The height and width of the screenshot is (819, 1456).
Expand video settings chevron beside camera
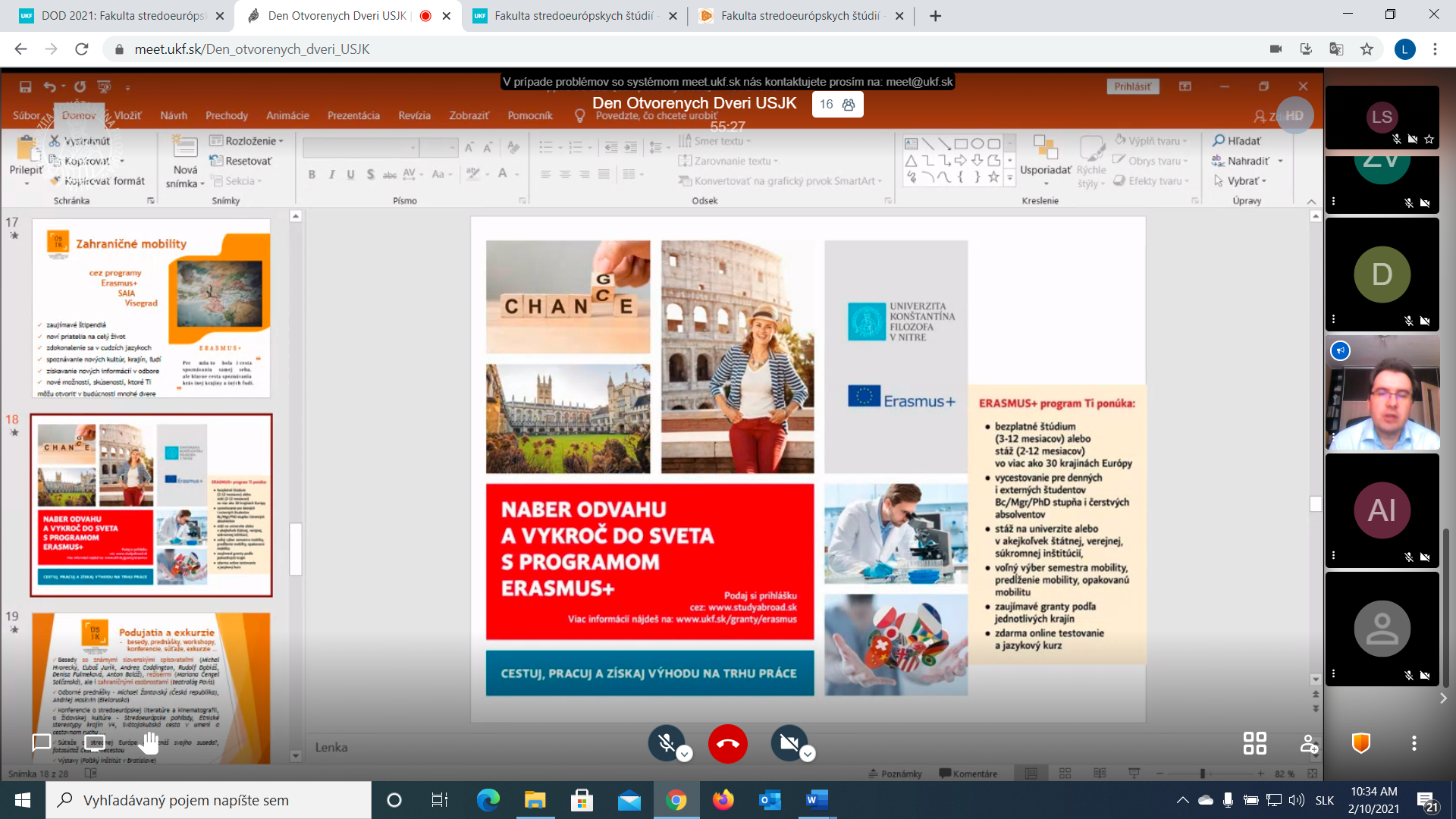coord(808,754)
